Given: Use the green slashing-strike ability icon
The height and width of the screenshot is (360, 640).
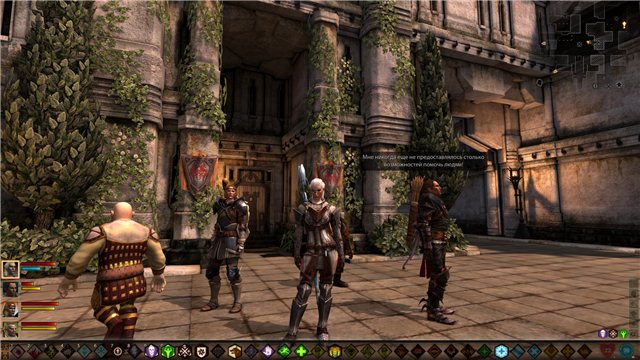Looking at the screenshot, I should pos(284,351).
